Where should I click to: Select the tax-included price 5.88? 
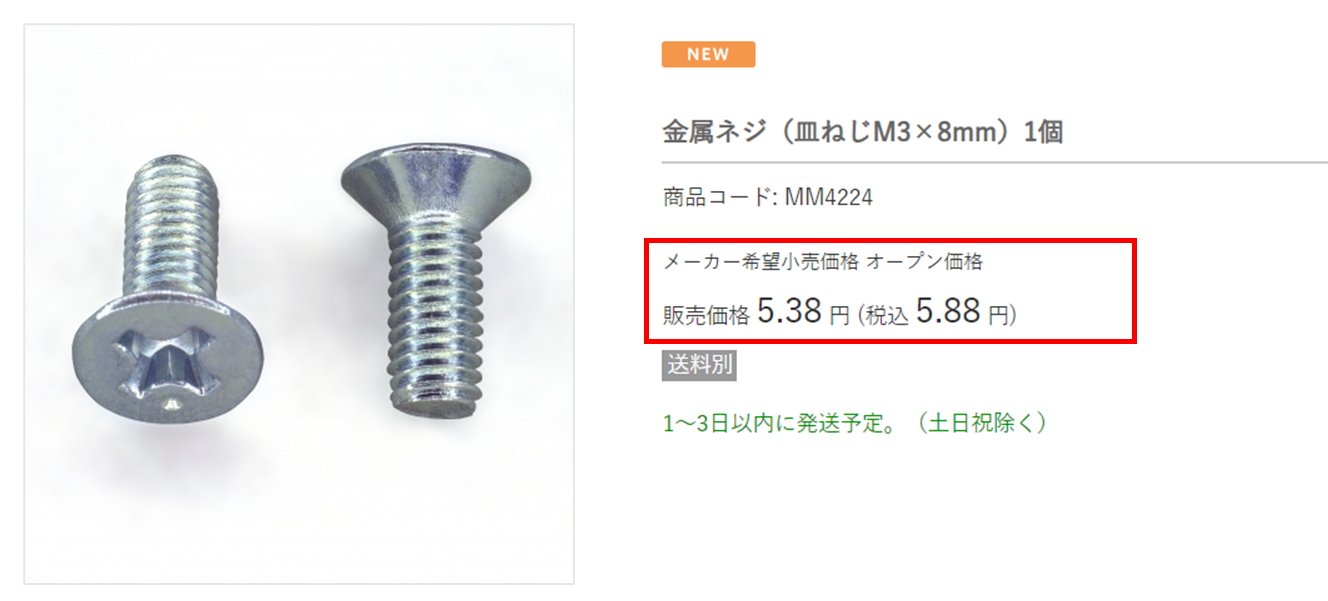(948, 312)
